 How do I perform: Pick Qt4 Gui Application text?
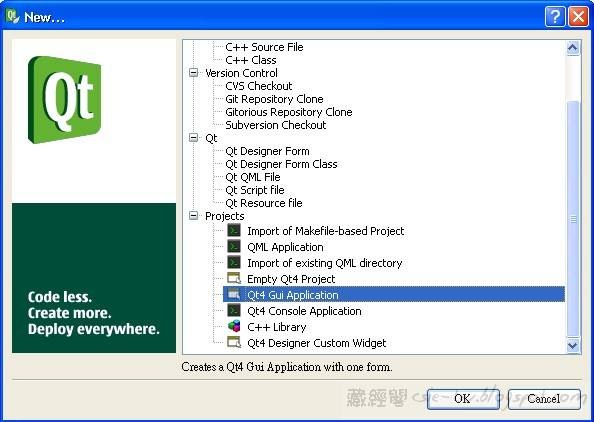click(292, 295)
